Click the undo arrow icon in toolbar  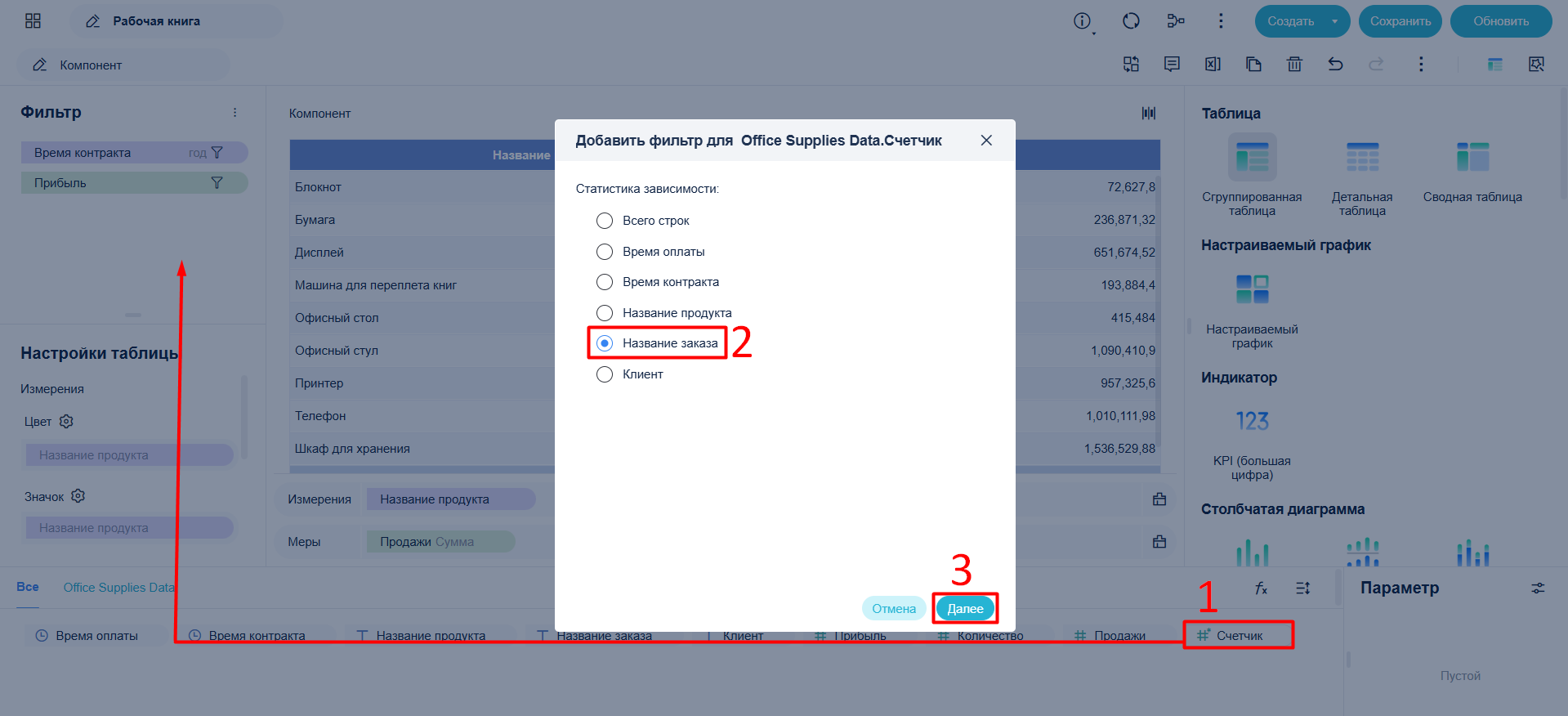pos(1335,64)
